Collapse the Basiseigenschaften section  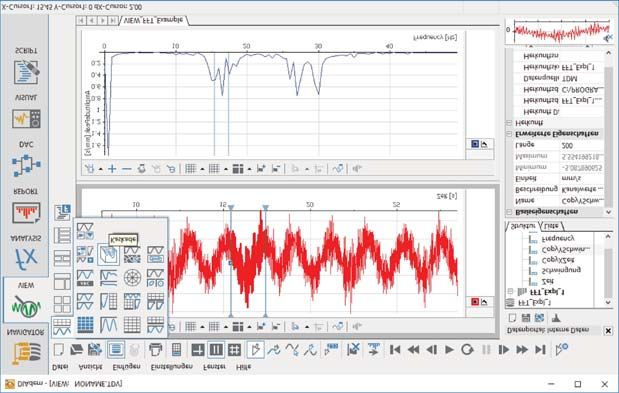[509, 212]
